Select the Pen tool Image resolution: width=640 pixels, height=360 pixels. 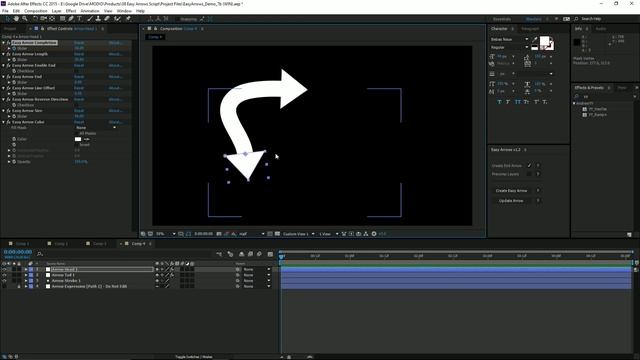coord(71,19)
